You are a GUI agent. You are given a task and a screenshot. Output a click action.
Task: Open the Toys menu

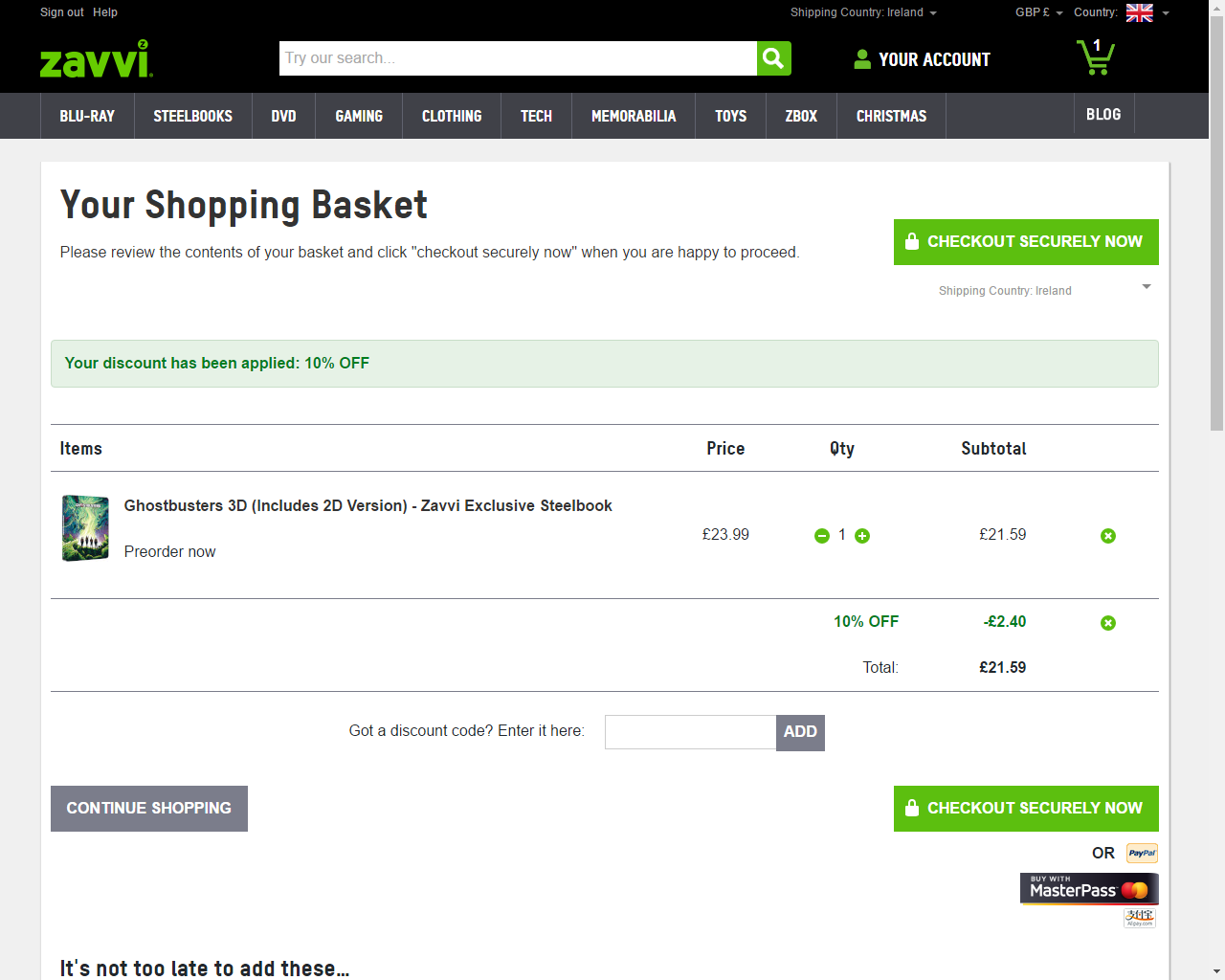click(730, 116)
